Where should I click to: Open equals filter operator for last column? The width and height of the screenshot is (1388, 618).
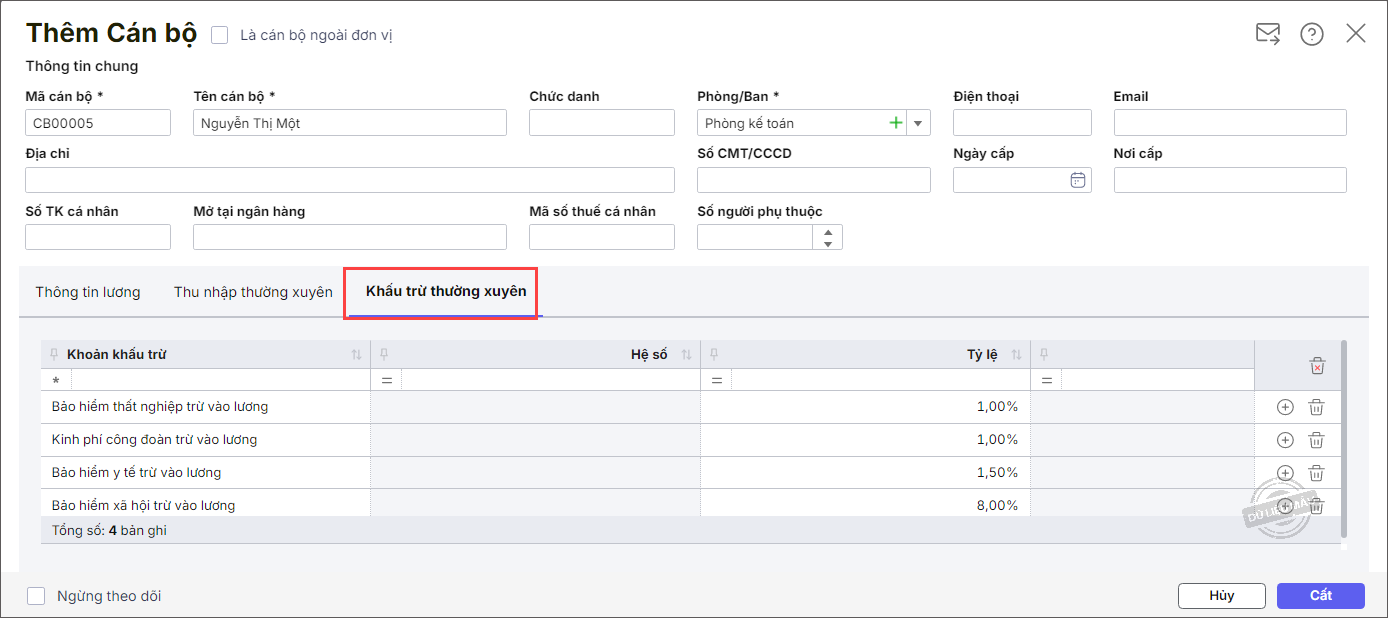tap(1046, 380)
